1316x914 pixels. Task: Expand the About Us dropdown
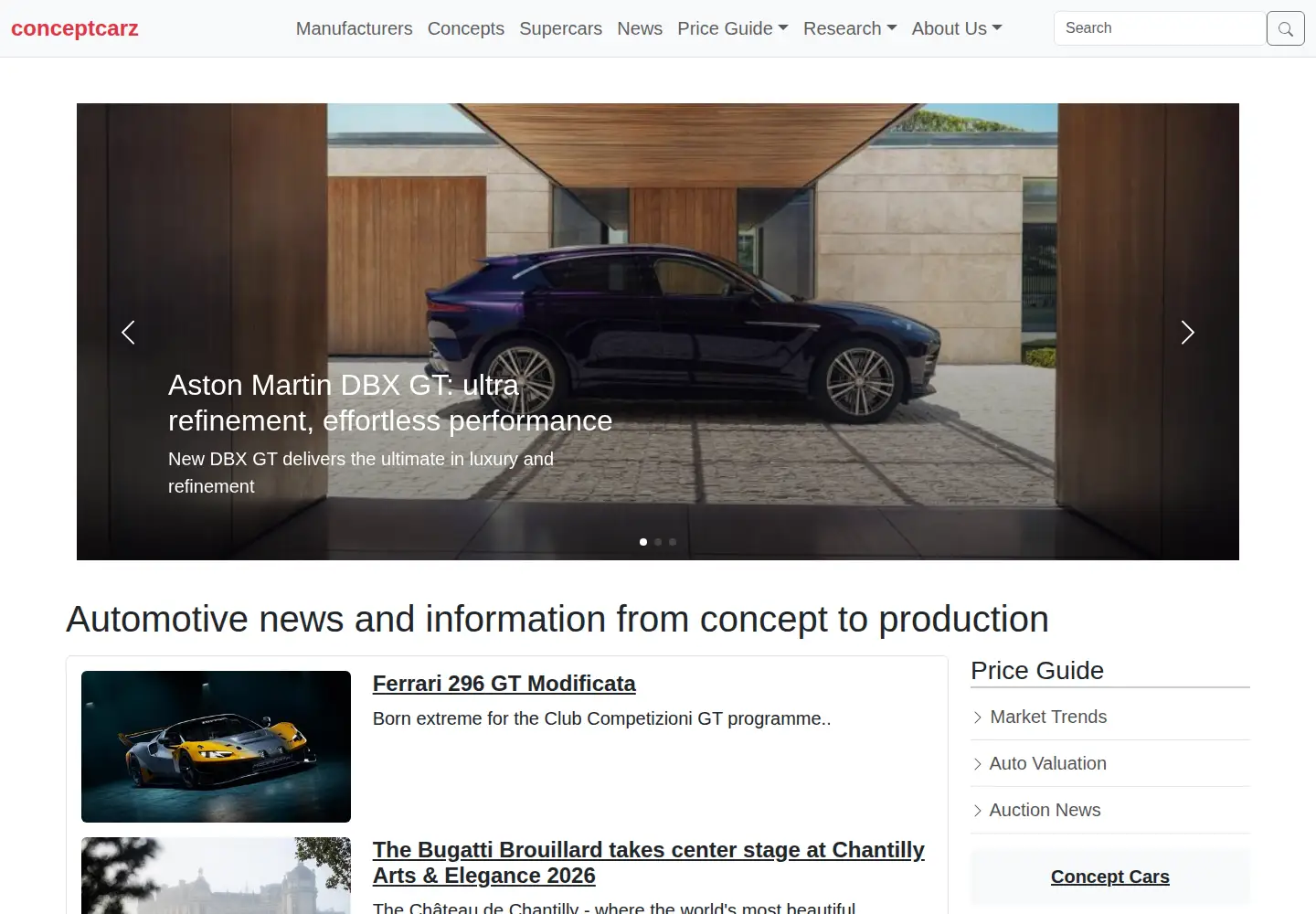click(x=957, y=28)
